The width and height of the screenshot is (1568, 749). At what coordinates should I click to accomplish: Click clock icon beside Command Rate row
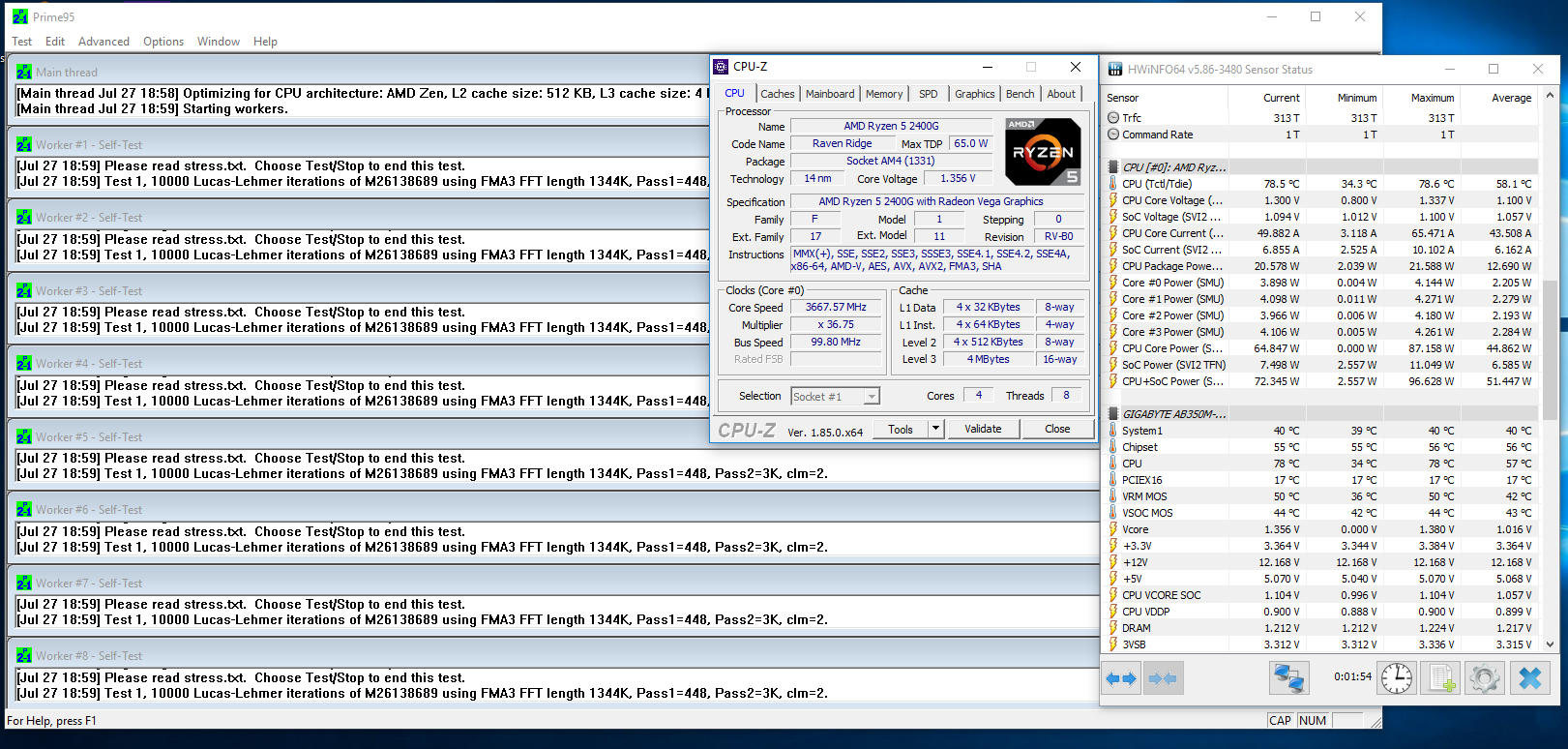[x=1113, y=135]
